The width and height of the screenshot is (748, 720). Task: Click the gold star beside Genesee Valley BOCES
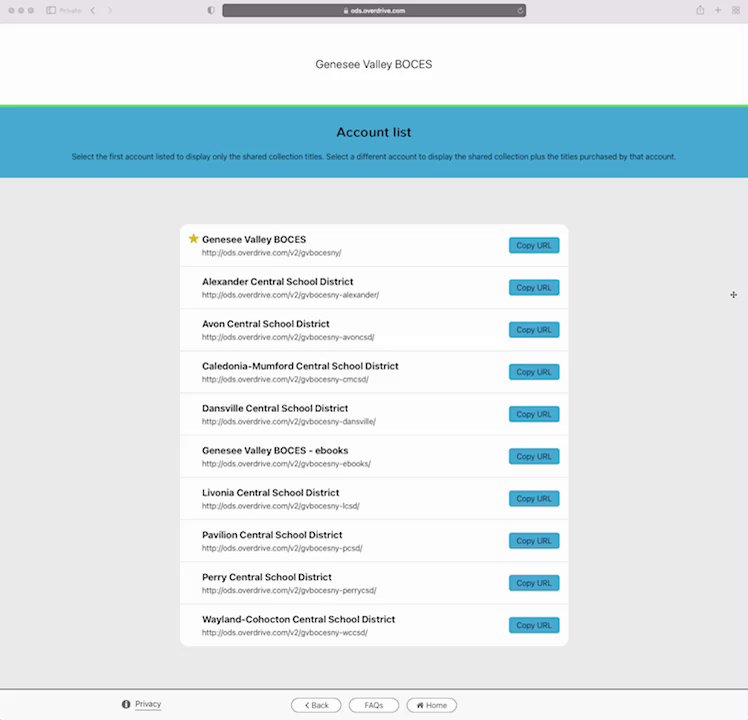tap(193, 239)
